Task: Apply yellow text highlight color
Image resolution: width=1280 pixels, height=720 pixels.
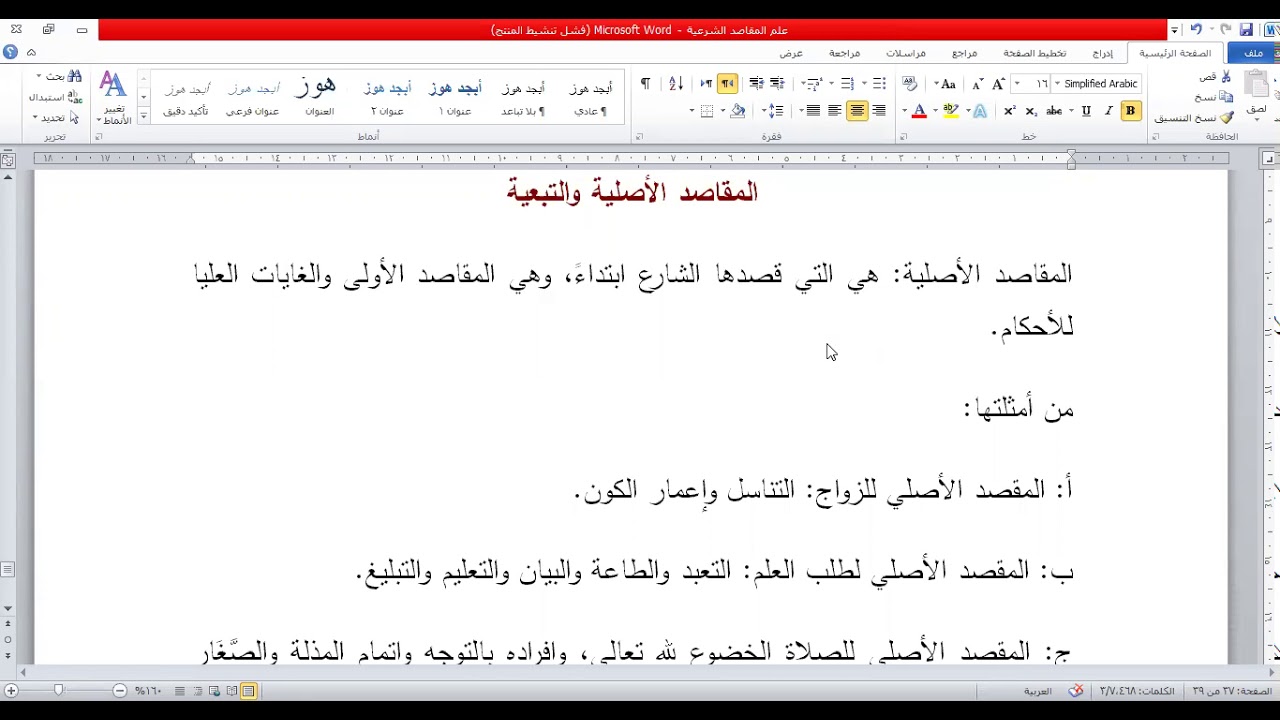Action: pyautogui.click(x=950, y=111)
